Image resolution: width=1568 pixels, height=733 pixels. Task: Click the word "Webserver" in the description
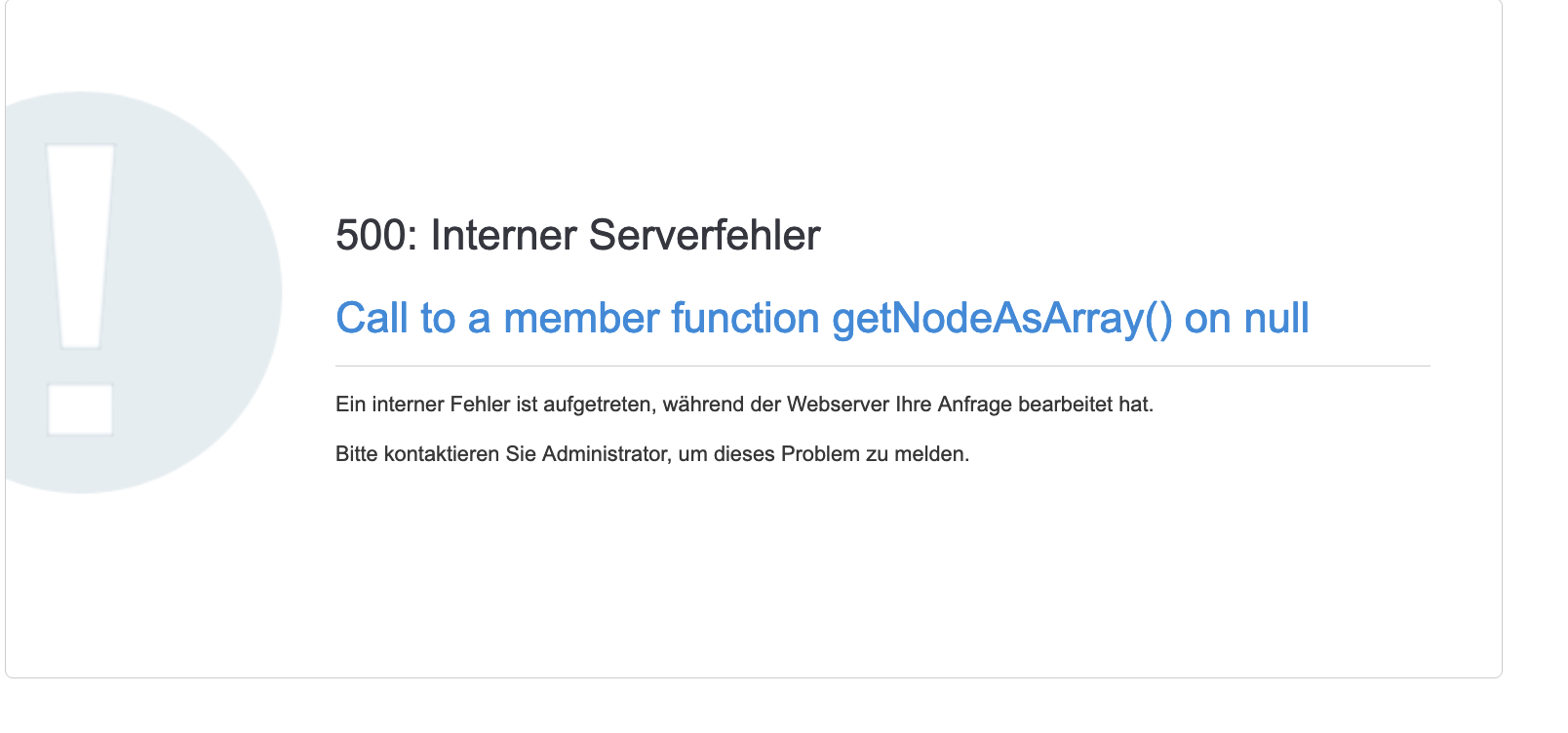click(838, 405)
